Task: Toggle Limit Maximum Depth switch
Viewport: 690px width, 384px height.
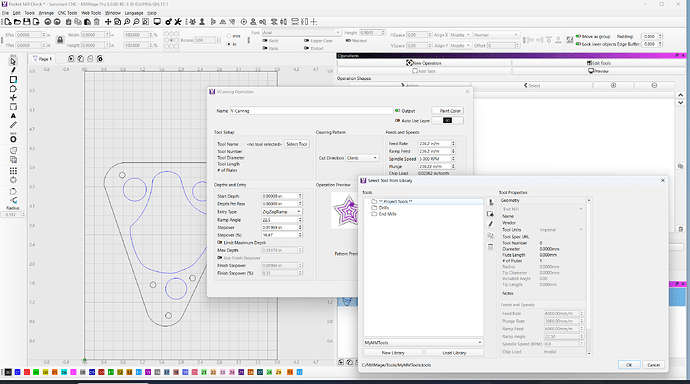Action: tap(220, 242)
